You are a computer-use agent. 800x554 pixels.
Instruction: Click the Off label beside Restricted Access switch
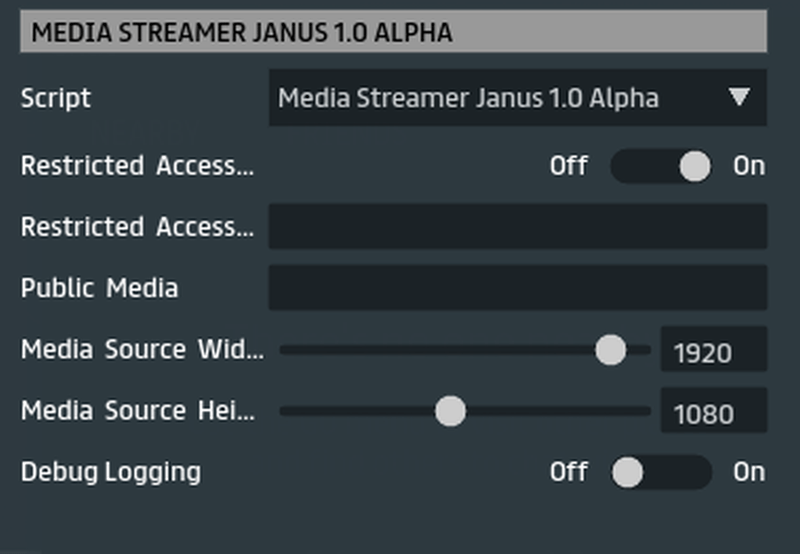[568, 166]
